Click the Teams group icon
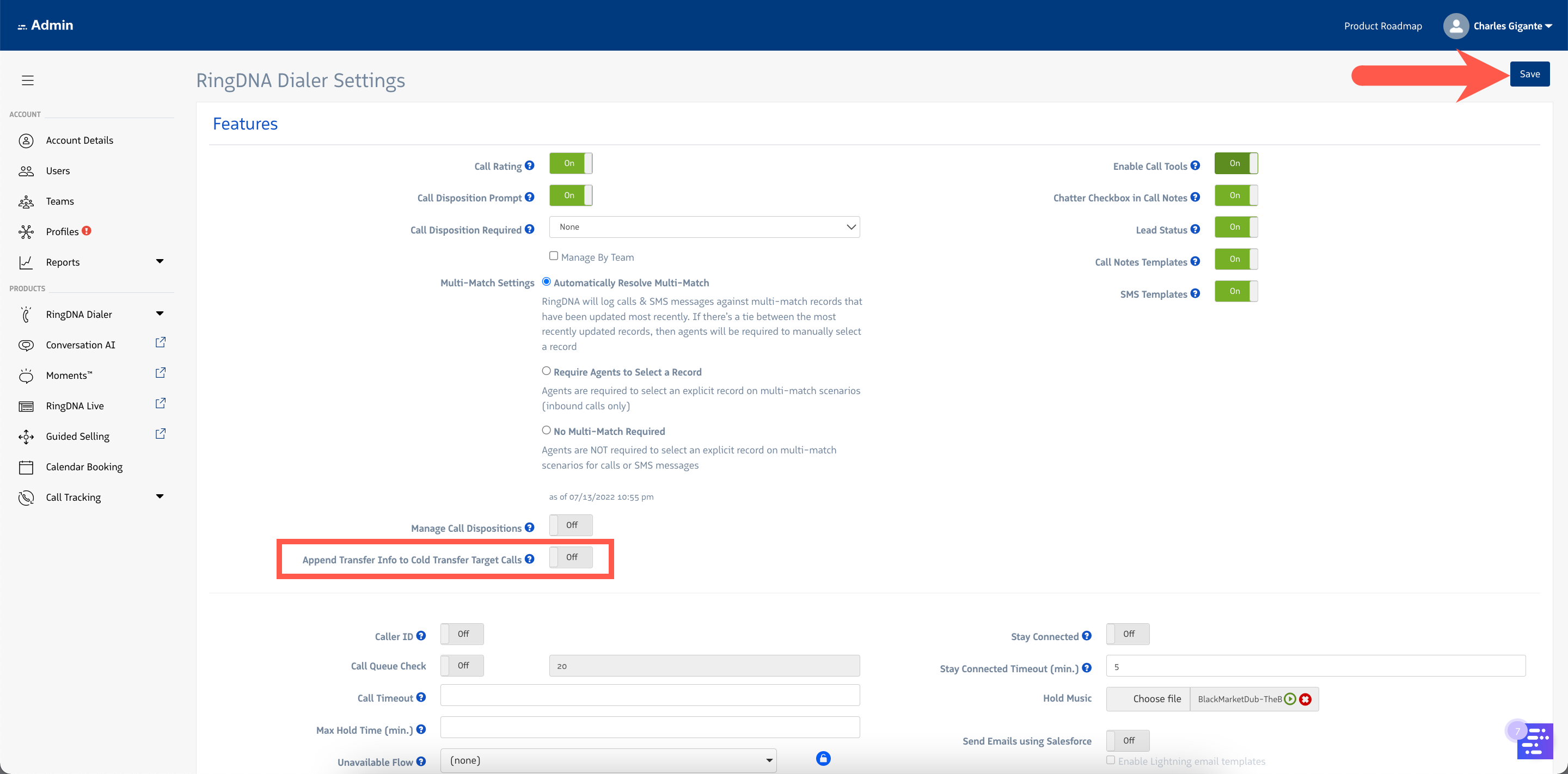 (x=26, y=201)
